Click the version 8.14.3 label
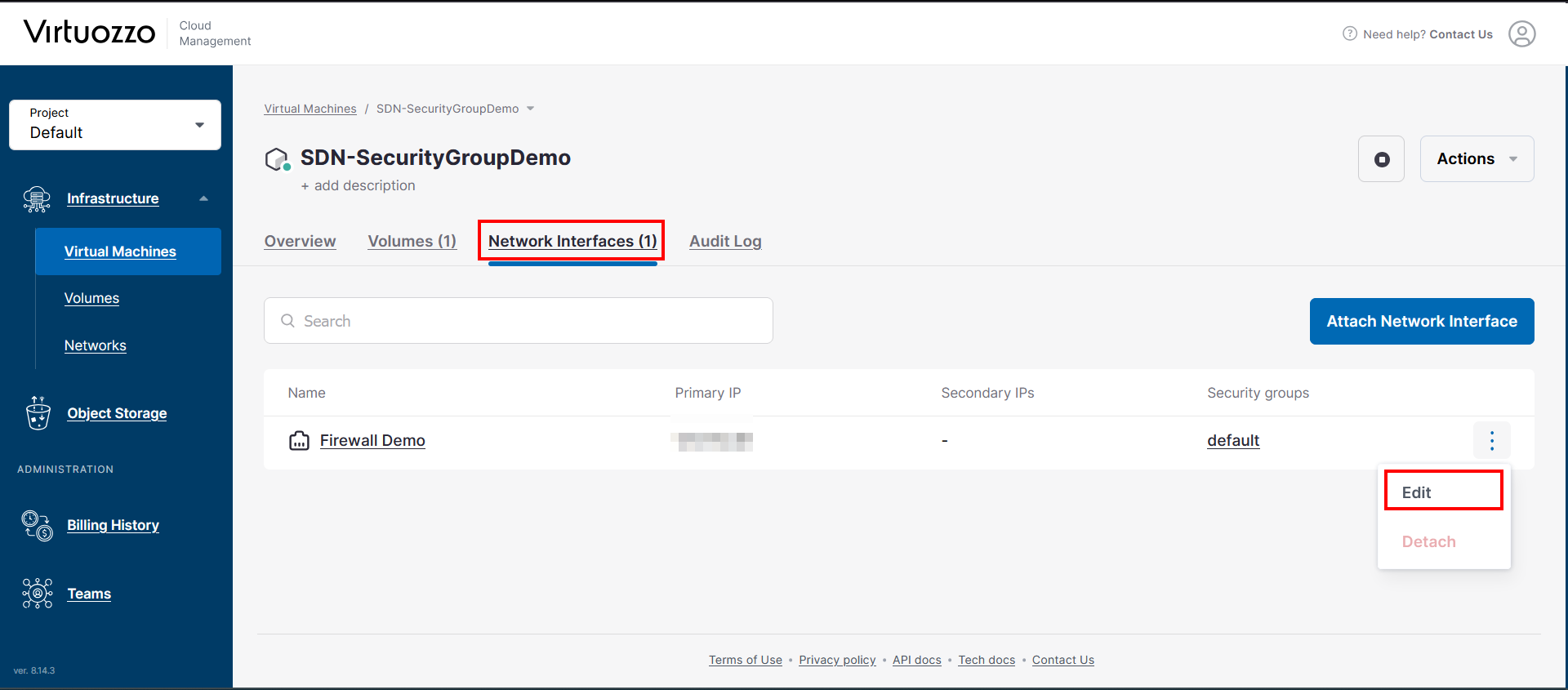 click(x=34, y=670)
